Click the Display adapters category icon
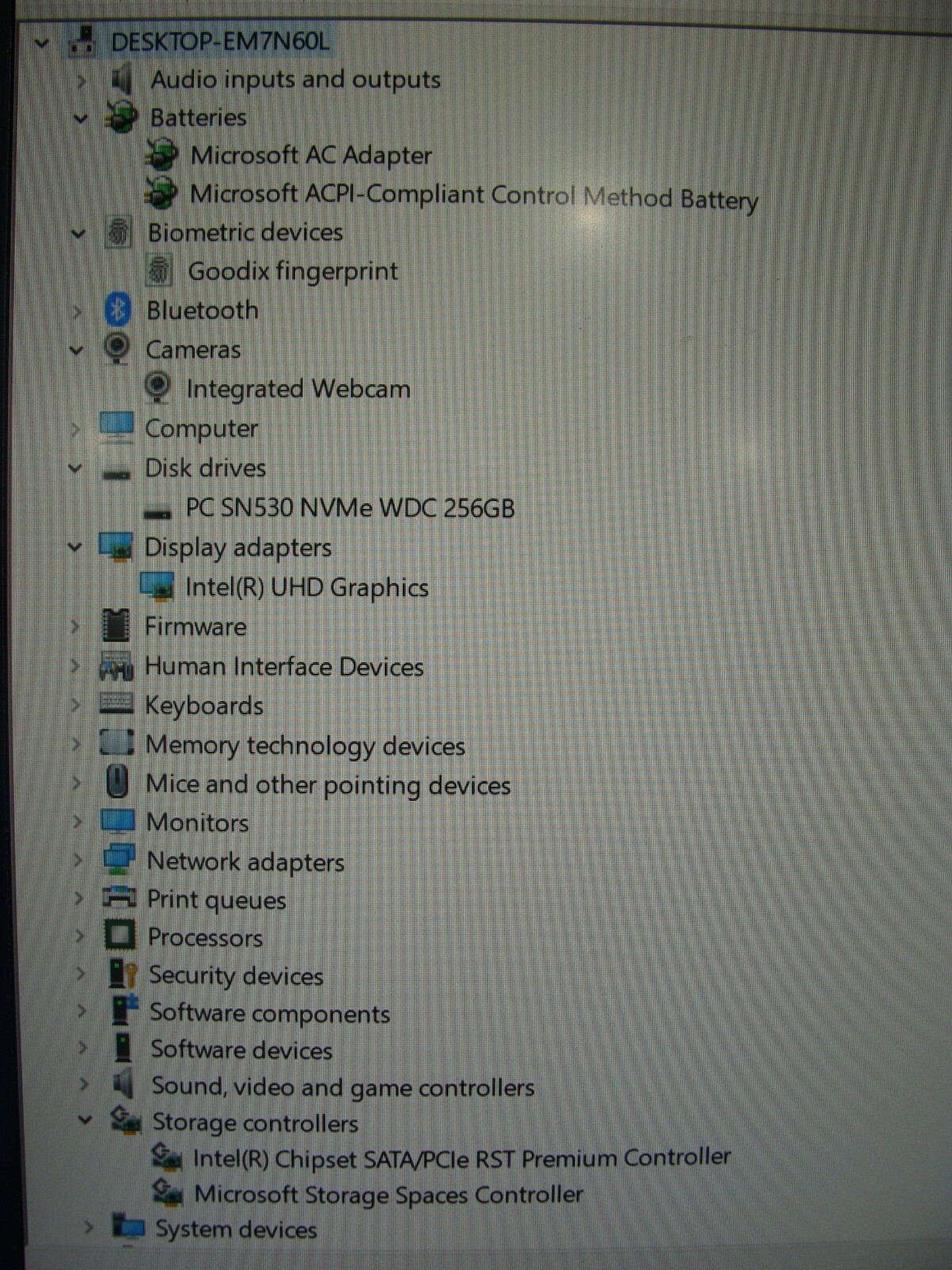Viewport: 952px width, 1270px height. [x=116, y=547]
